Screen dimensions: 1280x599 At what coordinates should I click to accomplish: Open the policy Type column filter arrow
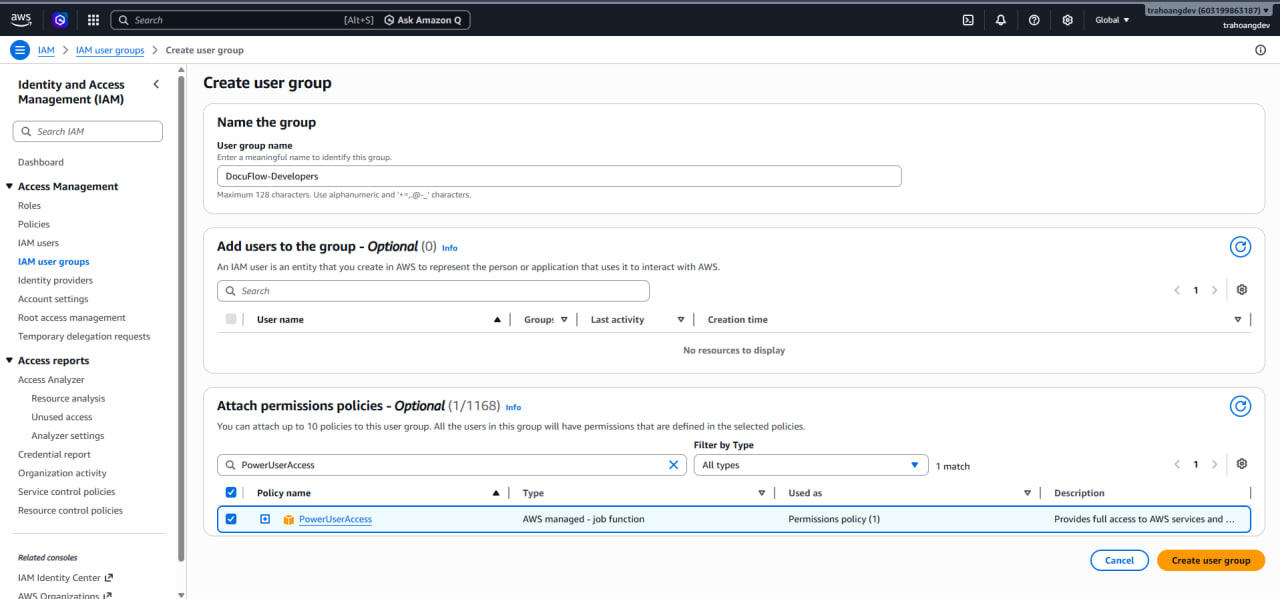[762, 493]
